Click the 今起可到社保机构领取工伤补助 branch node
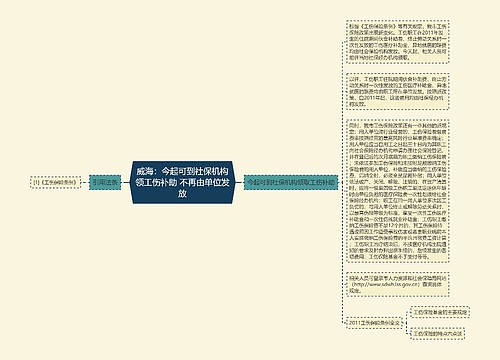This screenshot has height=360, width=500. 291,182
